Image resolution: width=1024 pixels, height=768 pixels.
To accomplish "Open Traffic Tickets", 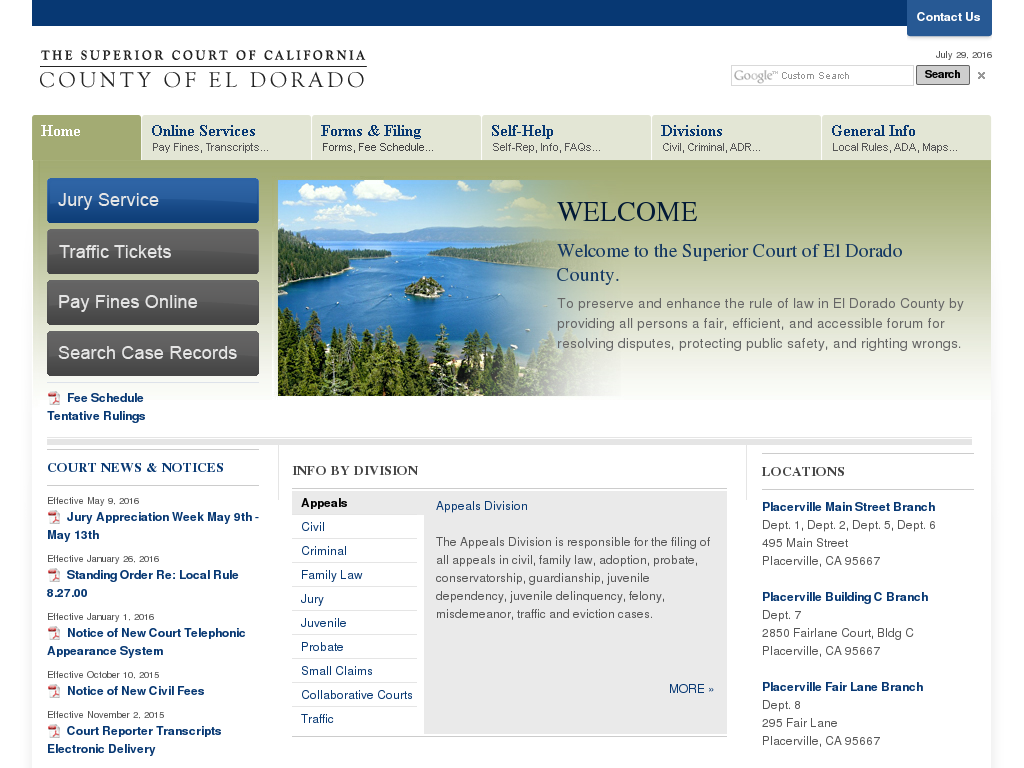I will pos(153,251).
